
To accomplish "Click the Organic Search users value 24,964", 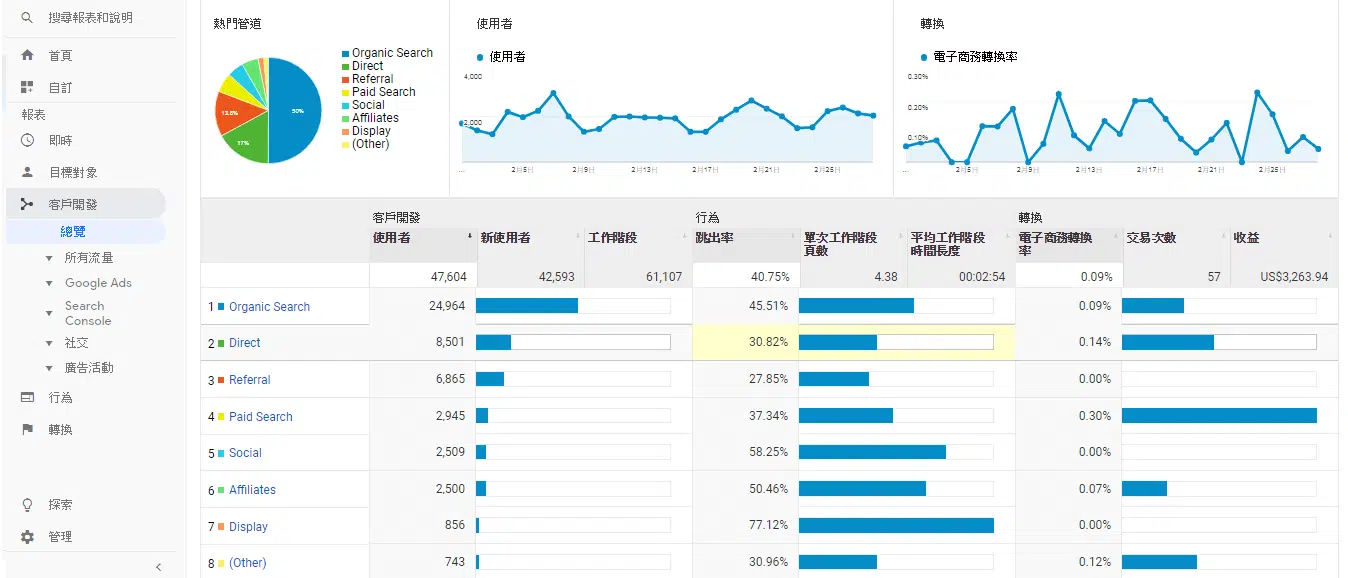I will [447, 306].
